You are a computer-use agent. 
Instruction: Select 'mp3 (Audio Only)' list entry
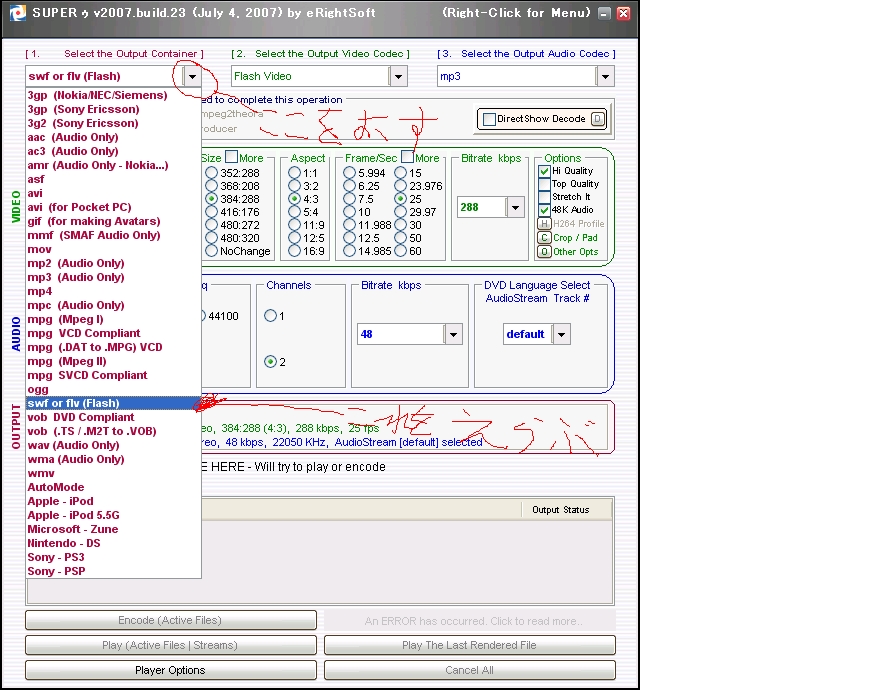pos(113,277)
